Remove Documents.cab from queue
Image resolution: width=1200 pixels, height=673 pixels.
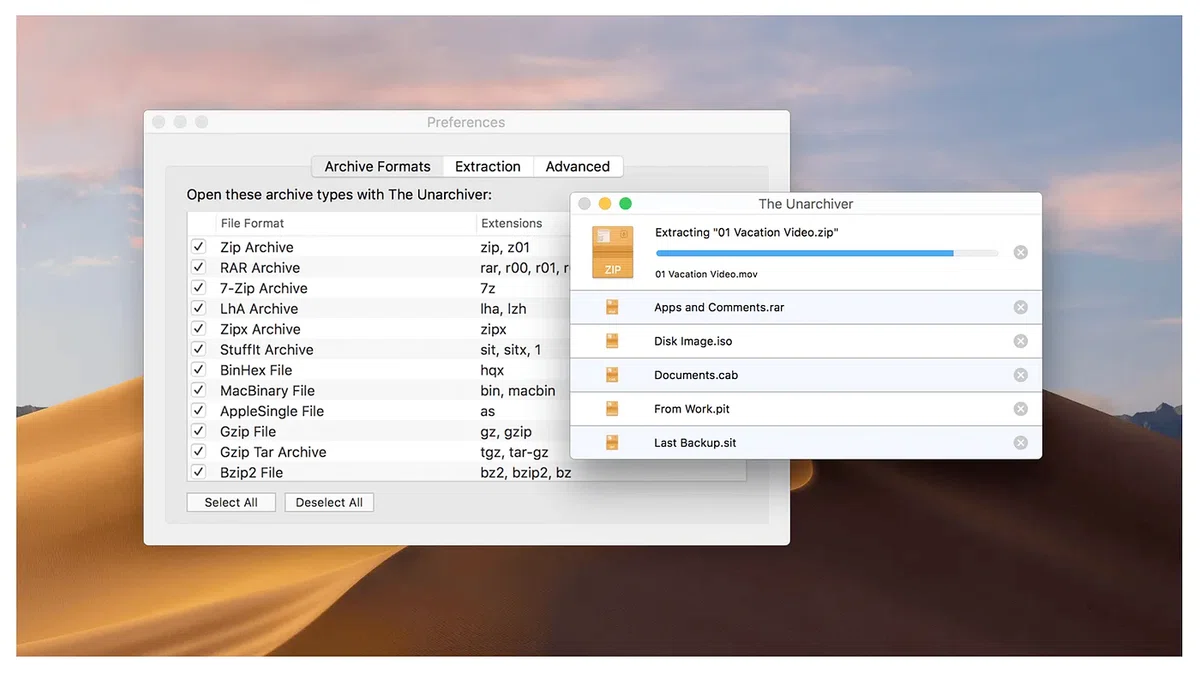[1020, 375]
